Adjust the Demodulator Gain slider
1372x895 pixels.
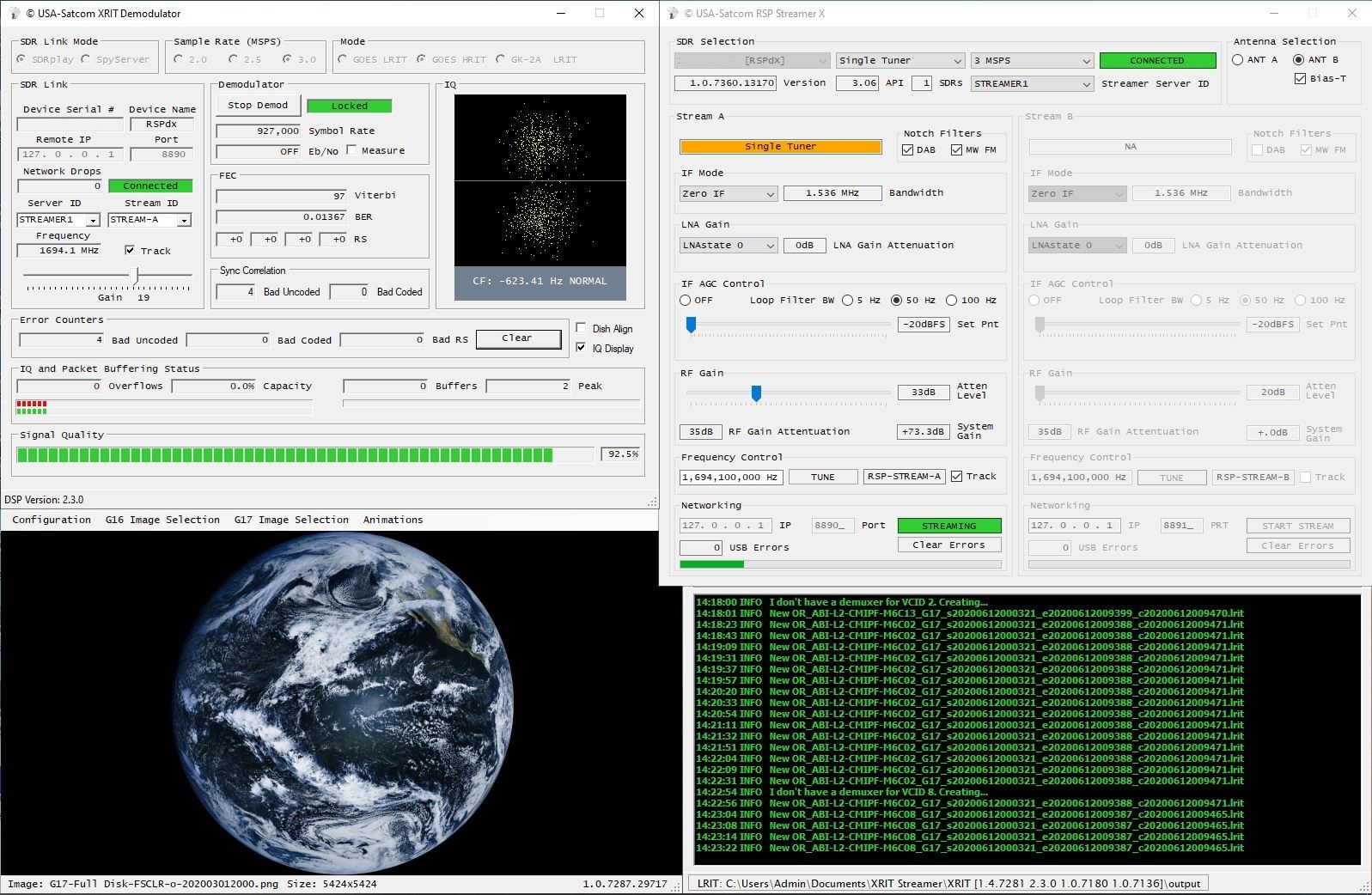[136, 275]
